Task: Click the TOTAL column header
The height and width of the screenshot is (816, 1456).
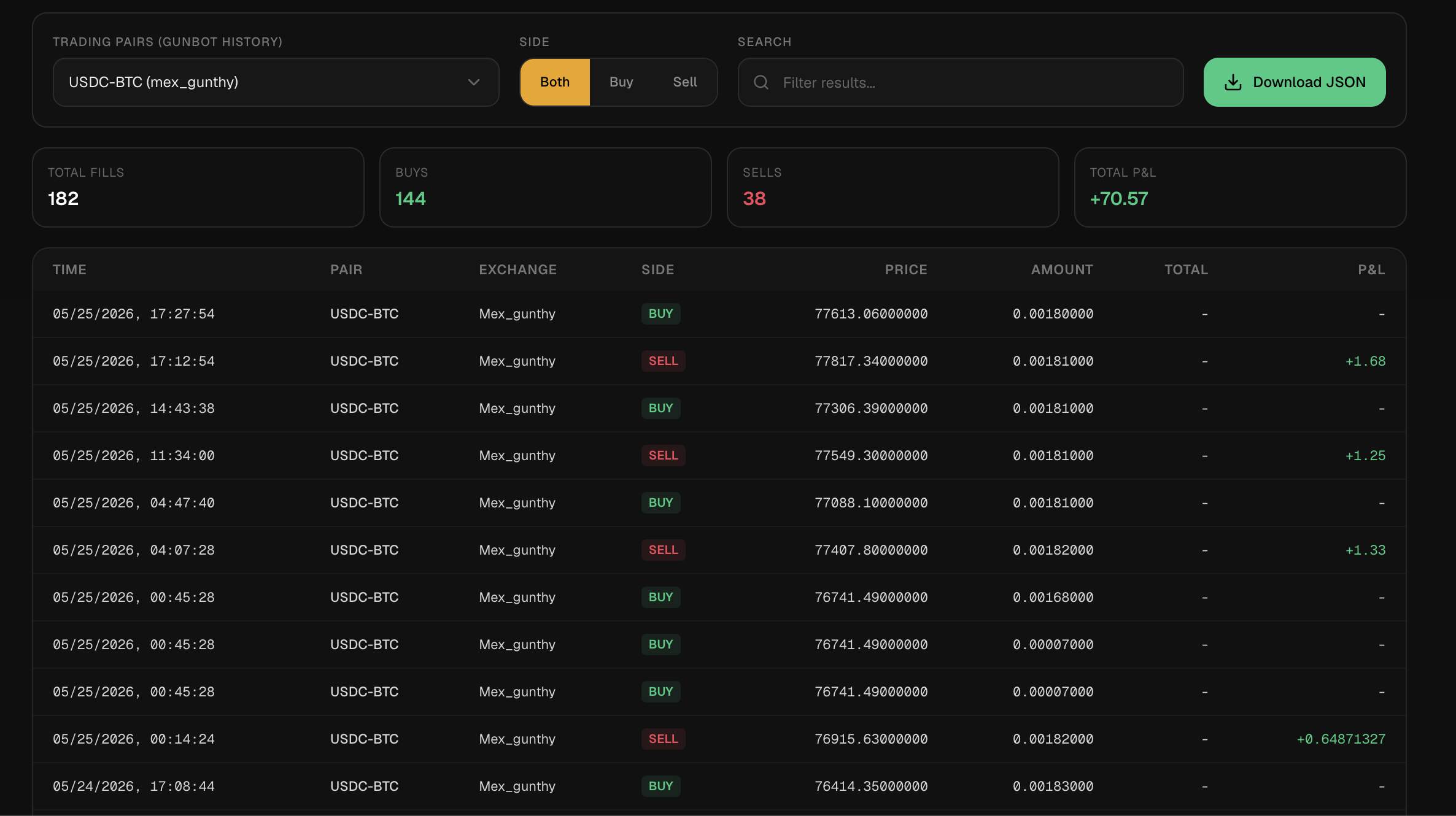Action: point(1187,270)
